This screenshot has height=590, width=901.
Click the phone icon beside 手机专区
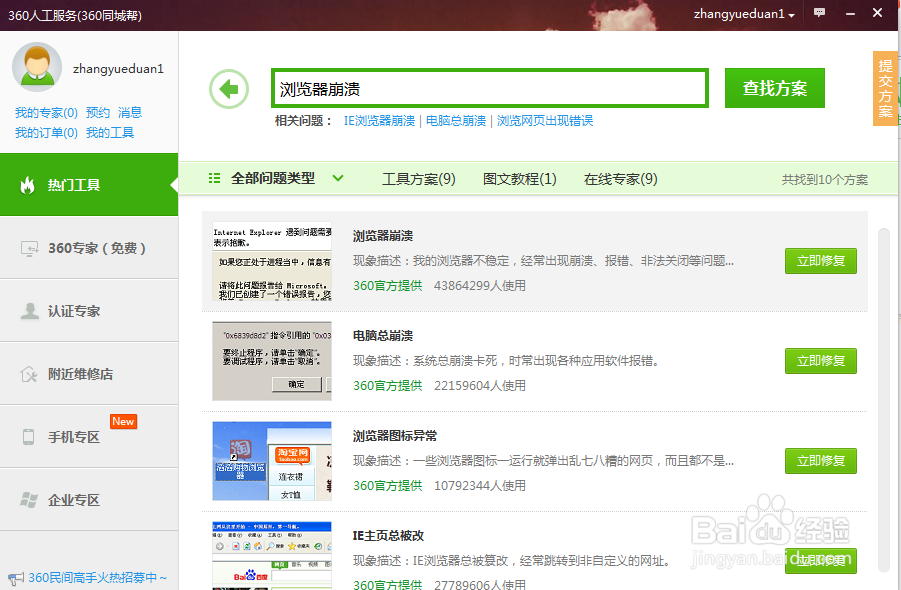pos(28,437)
